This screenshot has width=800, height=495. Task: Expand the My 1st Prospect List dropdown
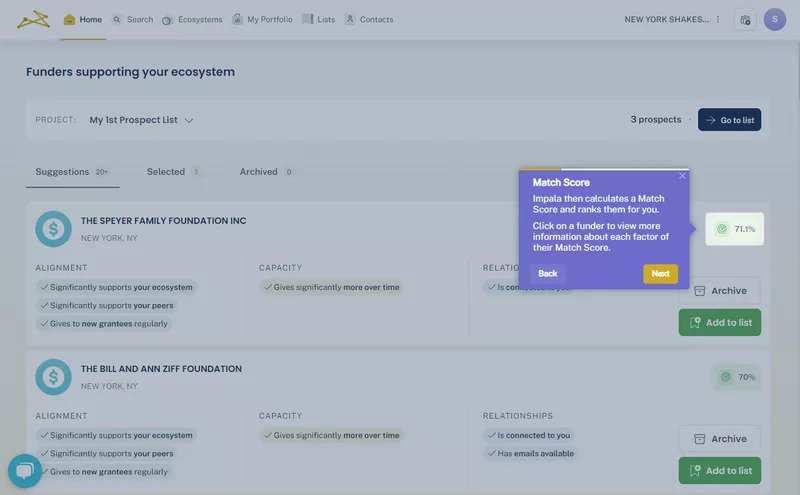coord(141,120)
